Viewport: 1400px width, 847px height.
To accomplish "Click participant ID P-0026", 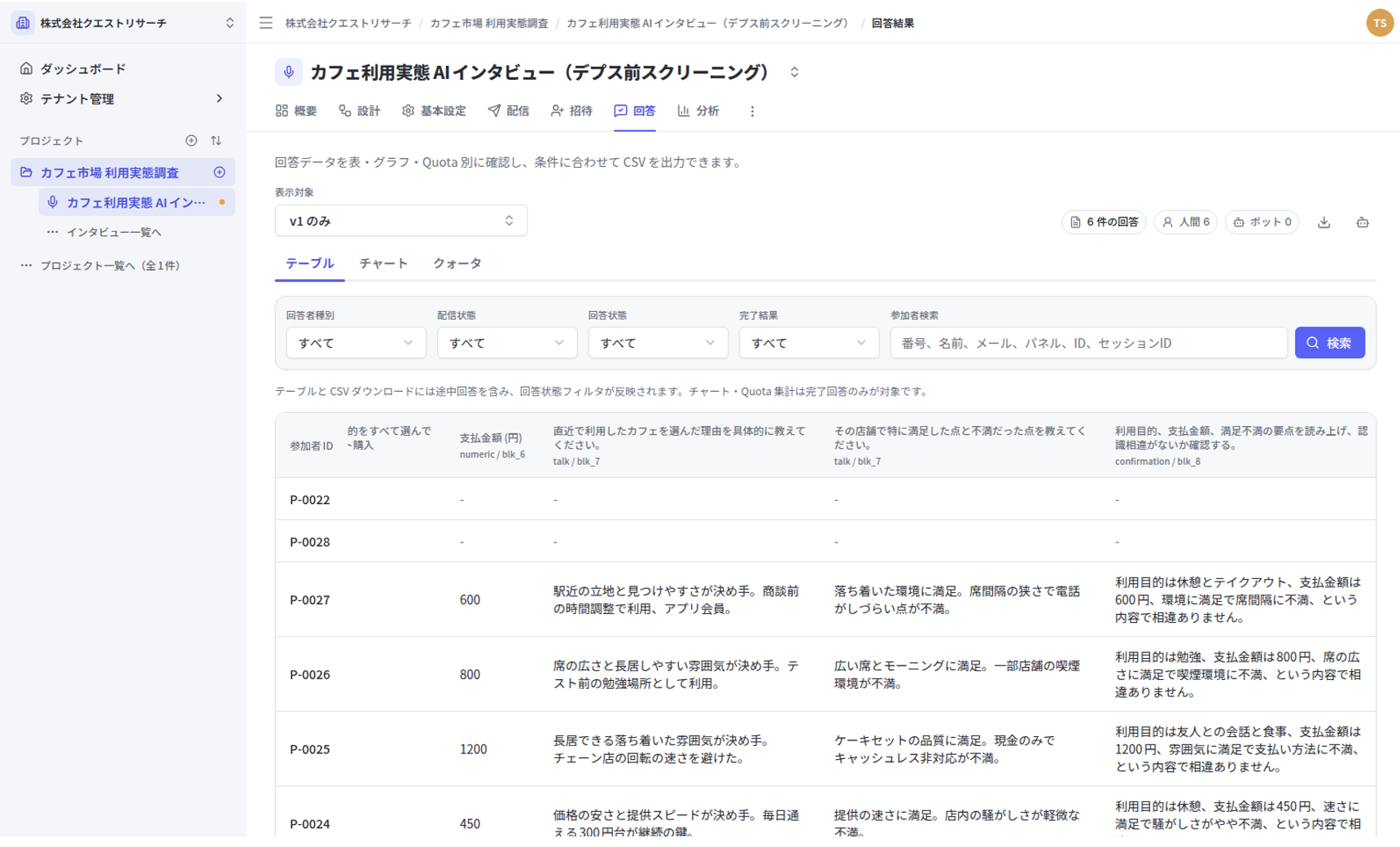I will tap(310, 674).
